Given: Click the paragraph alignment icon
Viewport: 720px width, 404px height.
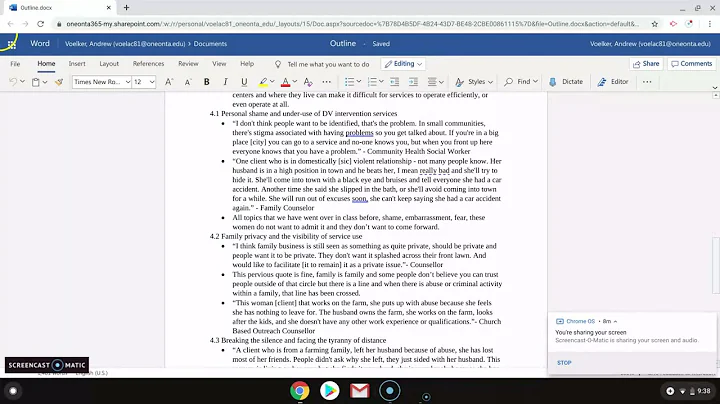Looking at the screenshot, I should coord(432,82).
